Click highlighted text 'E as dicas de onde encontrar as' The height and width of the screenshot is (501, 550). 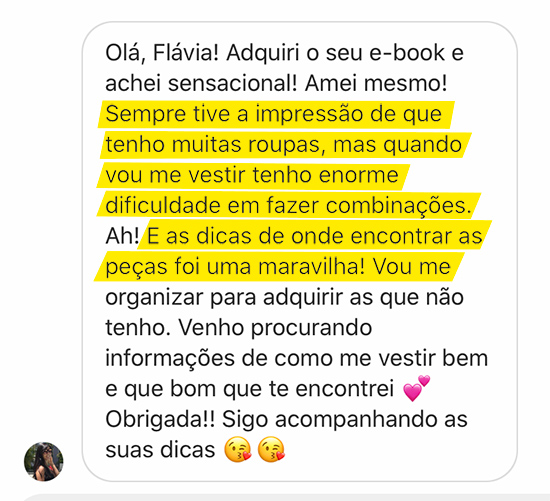tap(314, 236)
